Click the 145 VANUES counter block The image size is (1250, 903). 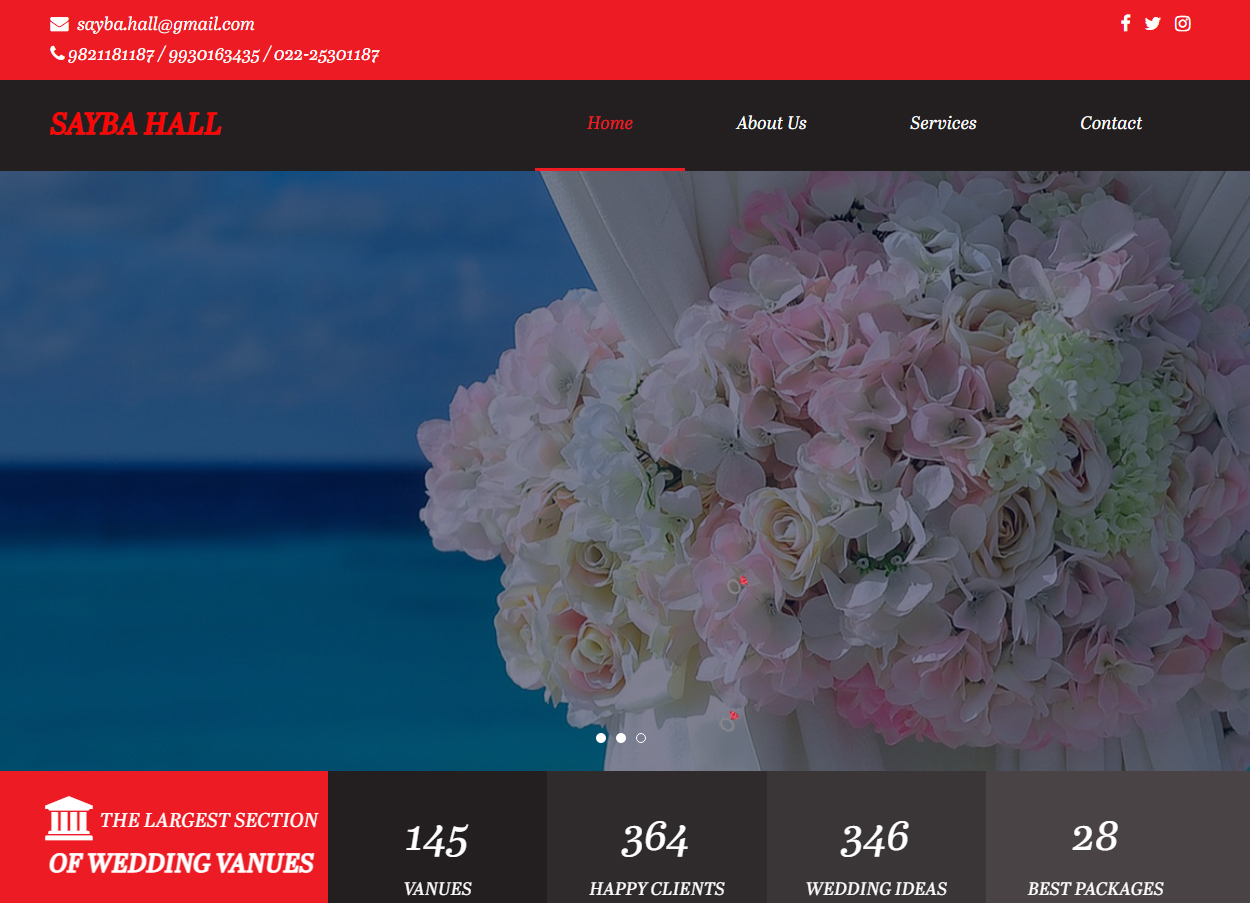[437, 850]
